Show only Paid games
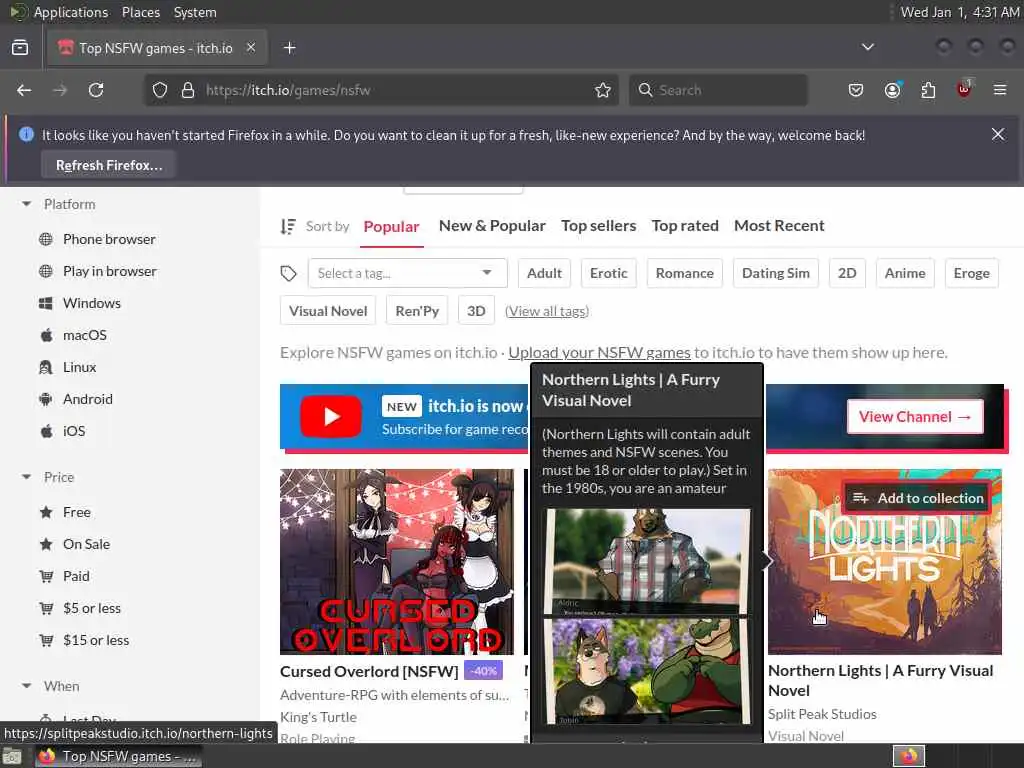This screenshot has width=1024, height=768. 76,576
